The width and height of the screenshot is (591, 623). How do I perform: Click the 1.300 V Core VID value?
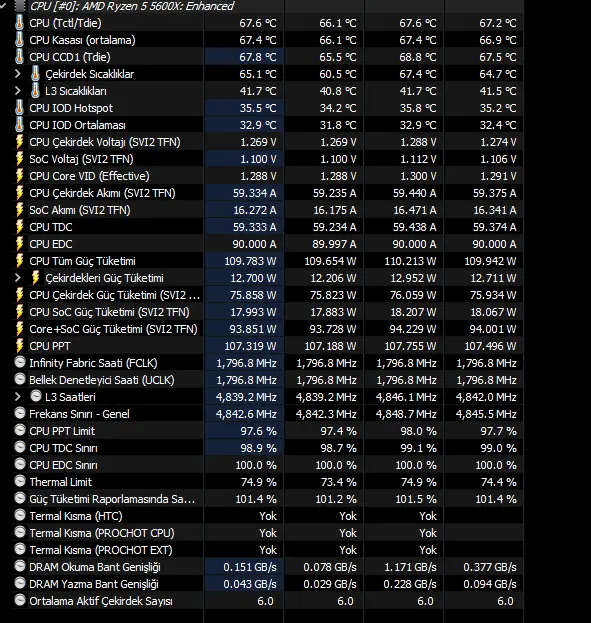click(x=418, y=176)
